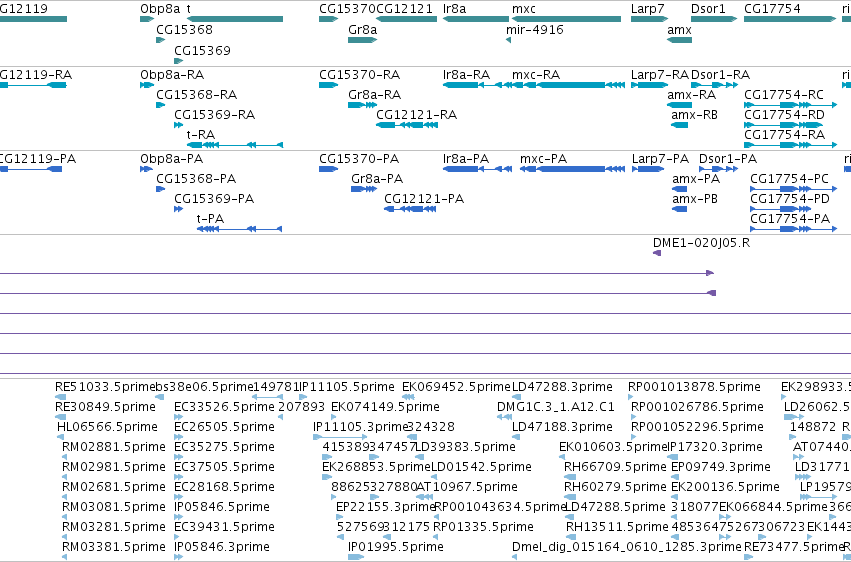
Task: Select EST EP09749.3prime
Action: [x=675, y=477]
